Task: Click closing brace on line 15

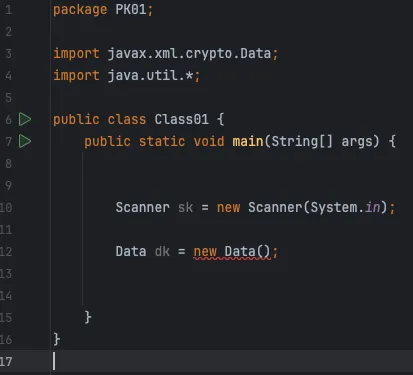Action: coord(88,317)
